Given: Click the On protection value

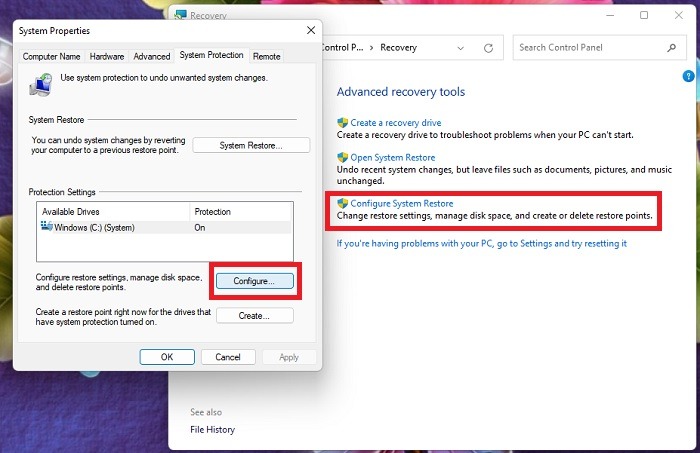Looking at the screenshot, I should [200, 228].
